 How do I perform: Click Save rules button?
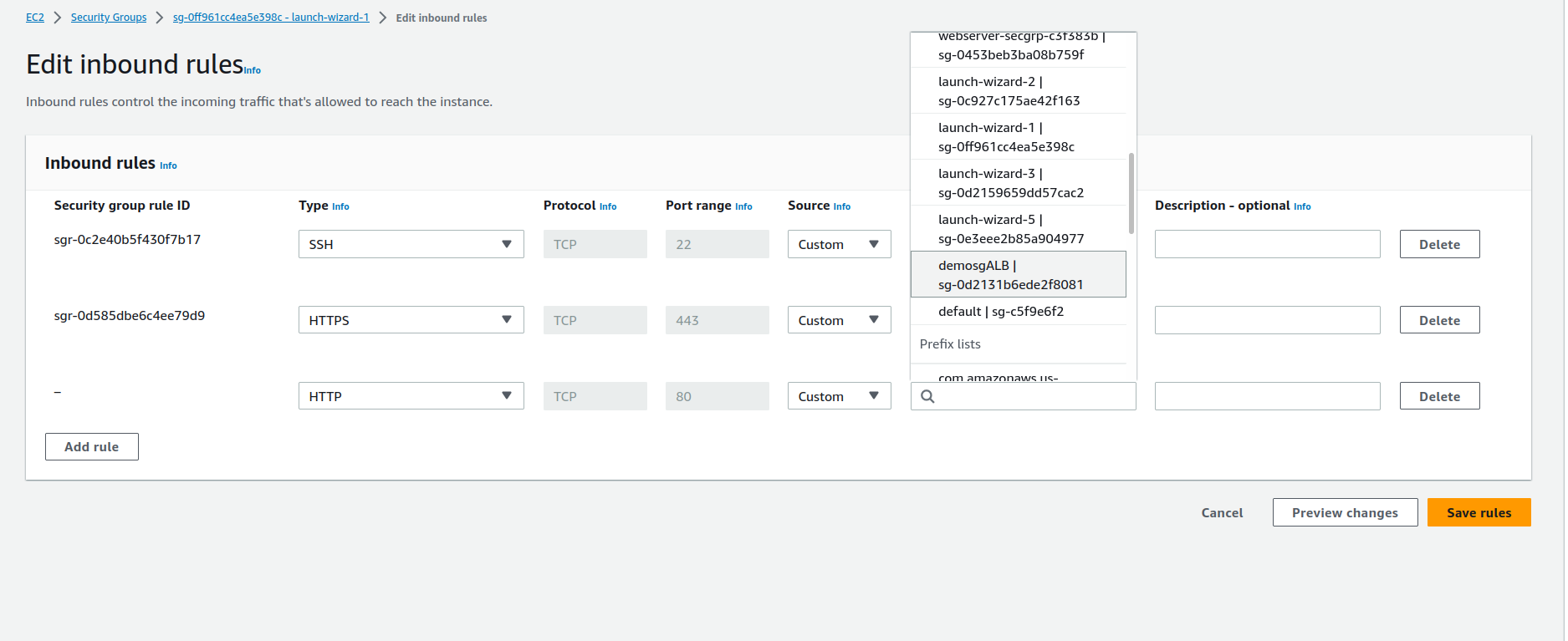[x=1478, y=512]
